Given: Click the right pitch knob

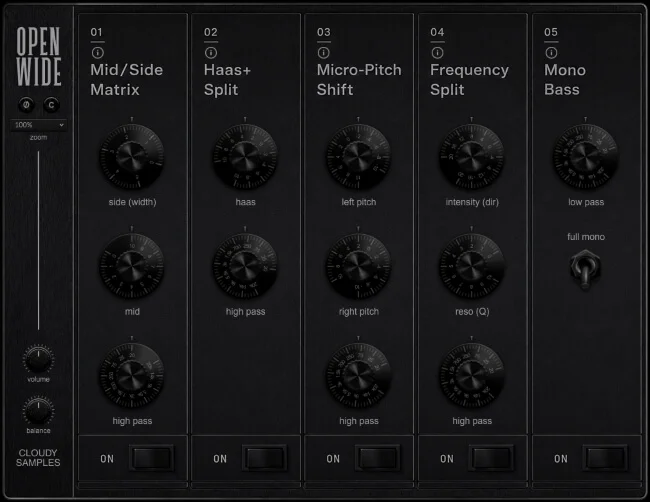Looking at the screenshot, I should [x=358, y=266].
